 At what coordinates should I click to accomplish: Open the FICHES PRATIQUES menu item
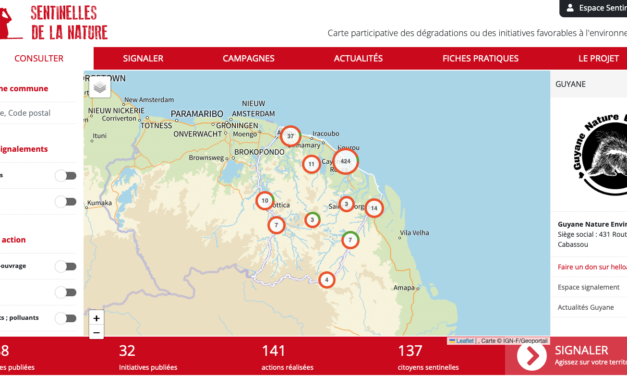point(480,58)
